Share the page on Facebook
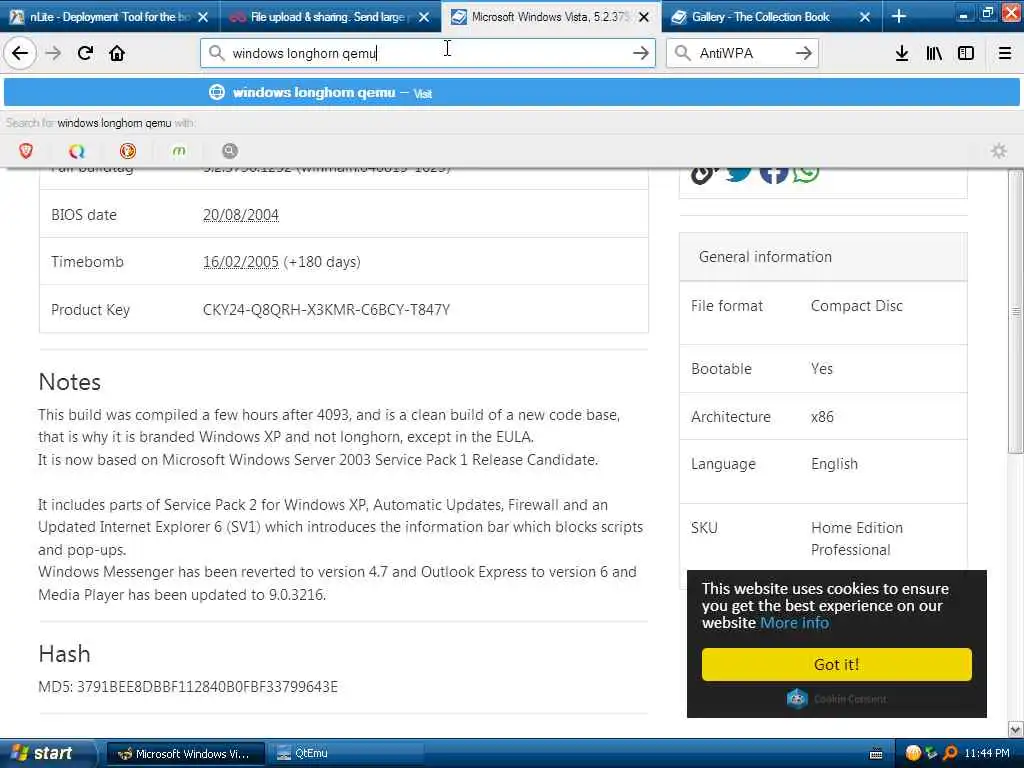 click(774, 175)
